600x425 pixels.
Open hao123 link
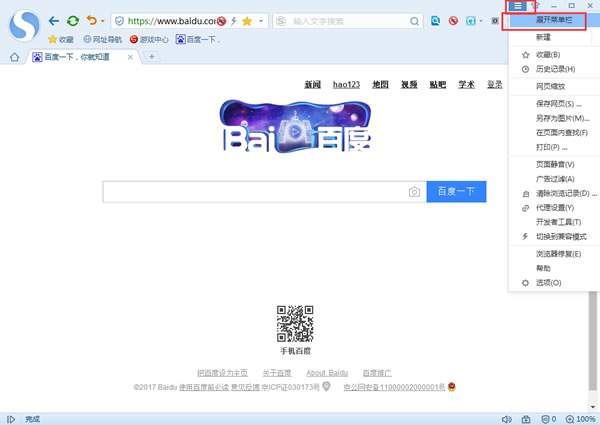click(x=346, y=85)
